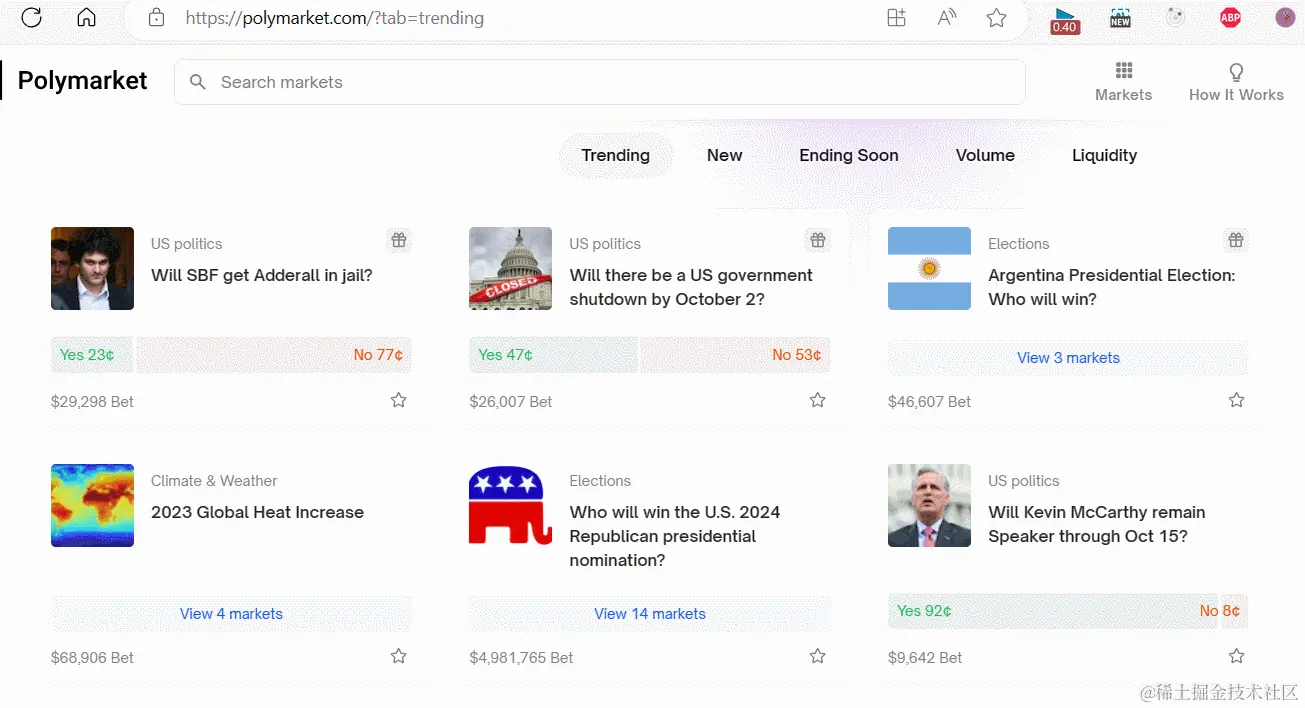Click the $26,007 Bet amount text
This screenshot has height=708, width=1305.
click(510, 402)
